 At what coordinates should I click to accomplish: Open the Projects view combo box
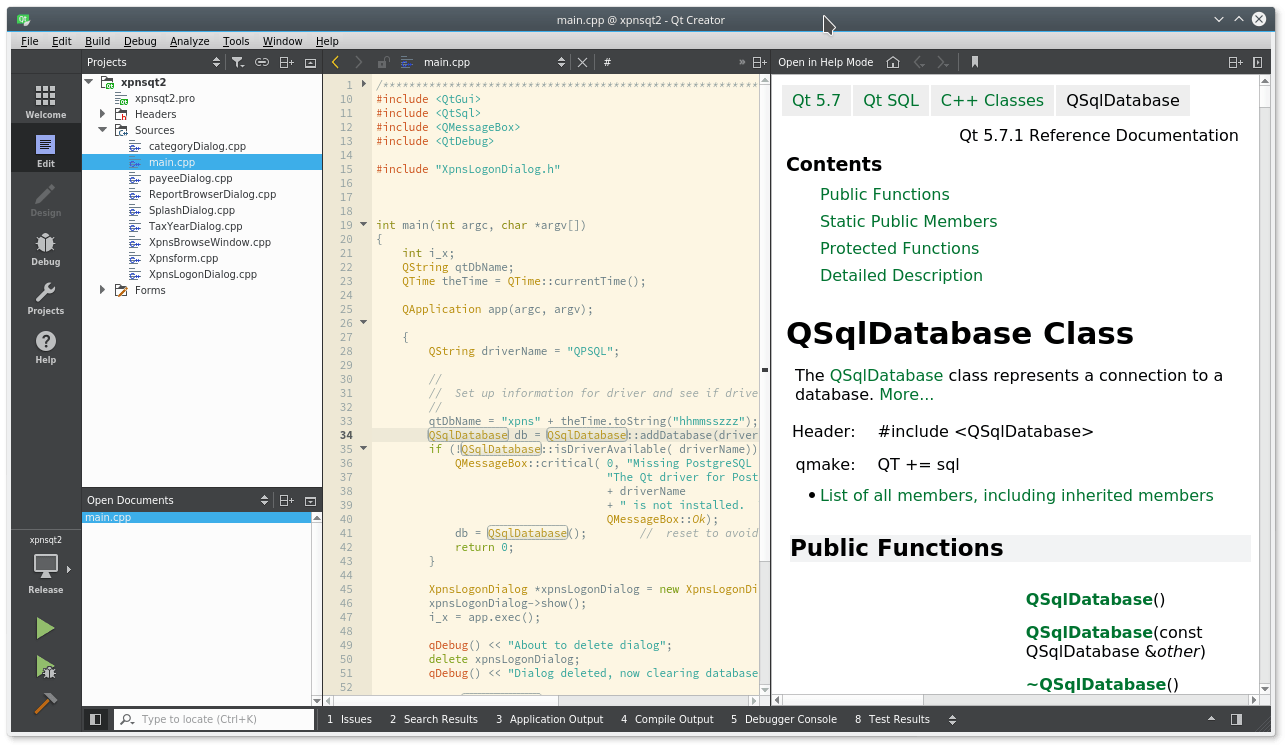tap(154, 62)
